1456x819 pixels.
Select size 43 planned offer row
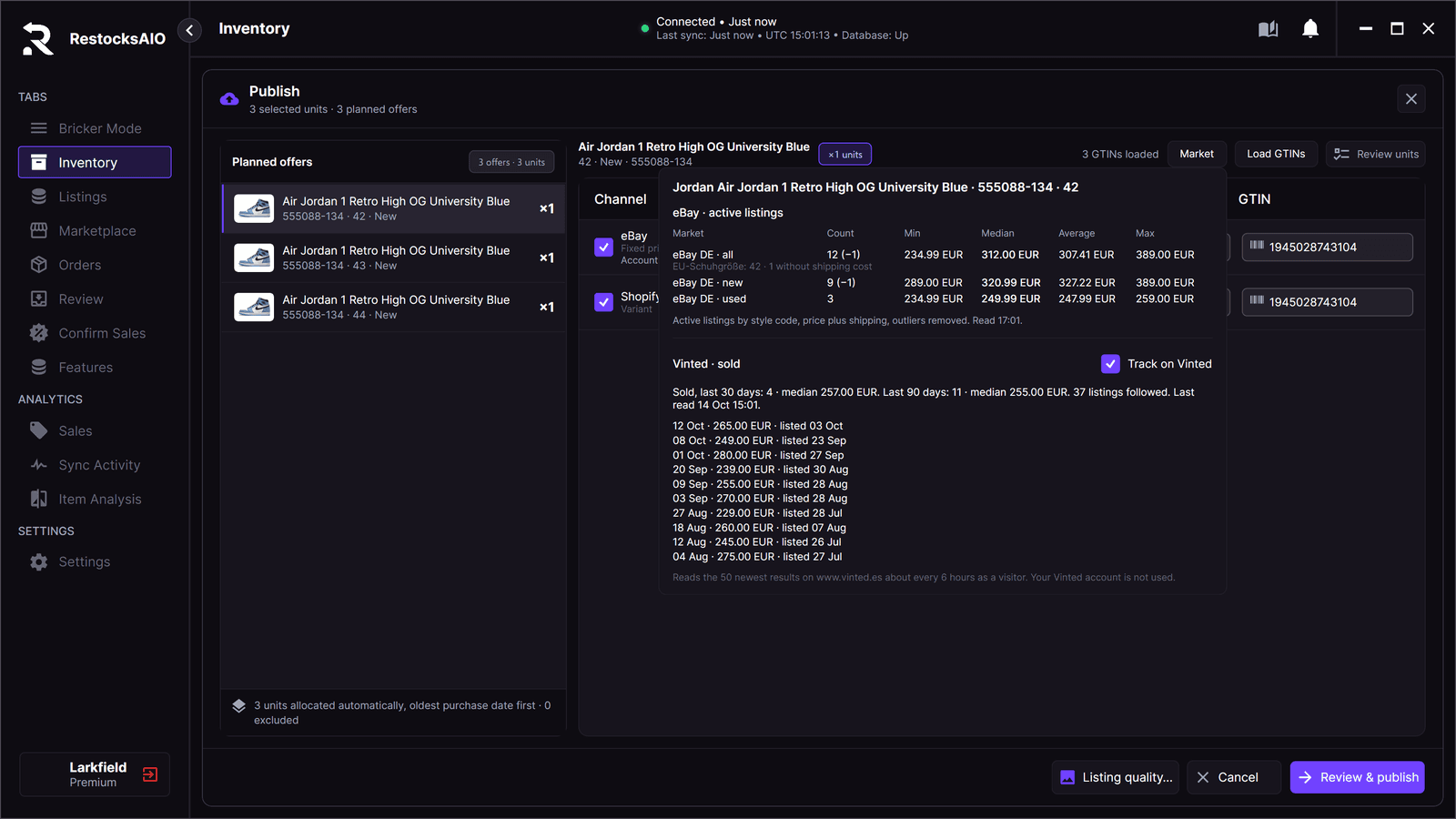(394, 258)
